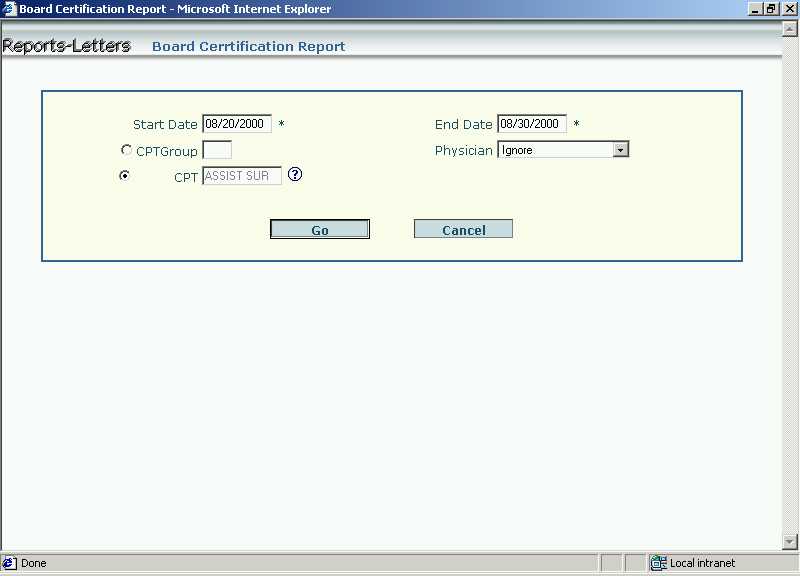Image resolution: width=800 pixels, height=576 pixels.
Task: Select the CPT radio button
Action: point(124,175)
